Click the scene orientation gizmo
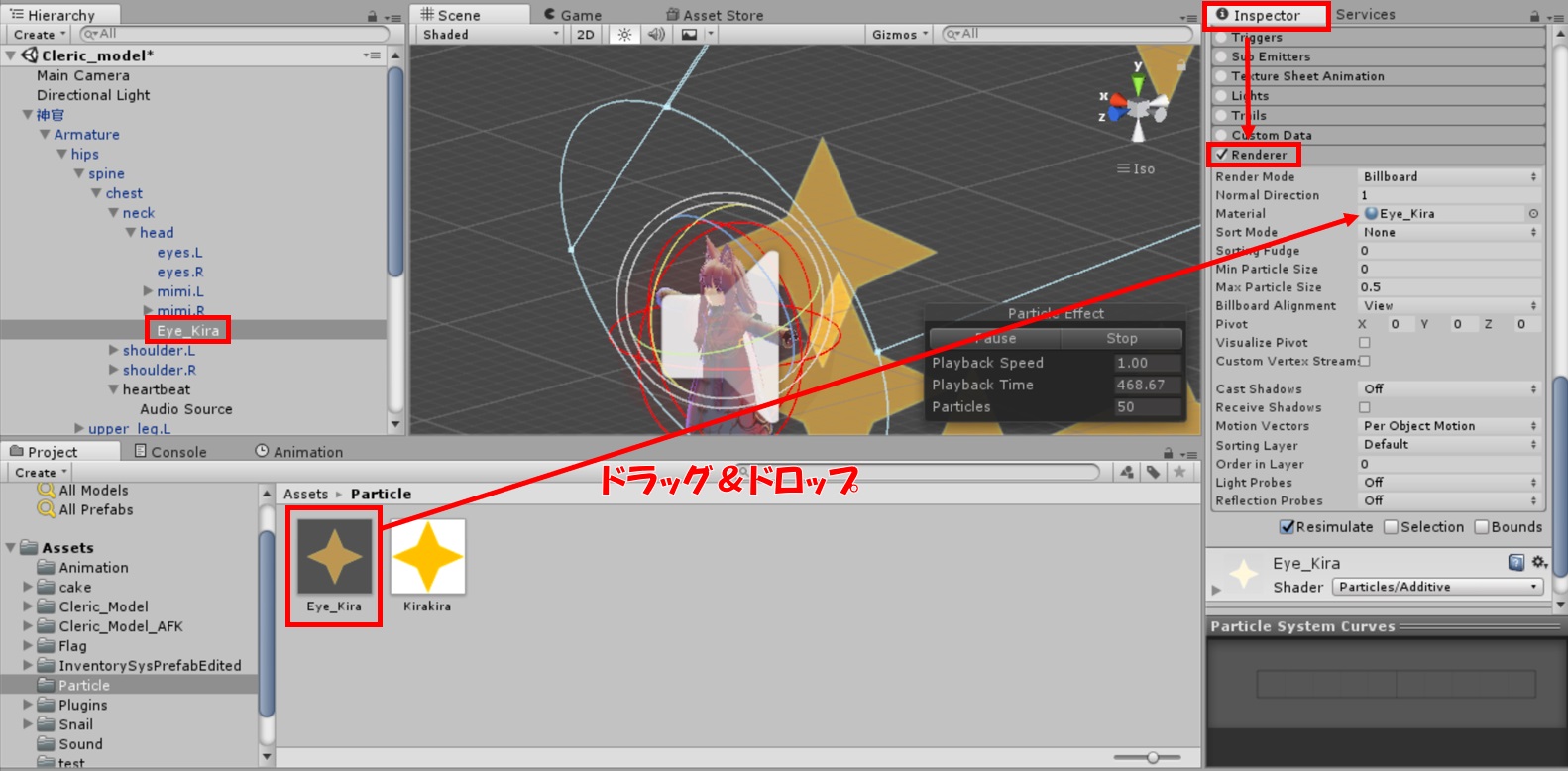 click(1138, 103)
